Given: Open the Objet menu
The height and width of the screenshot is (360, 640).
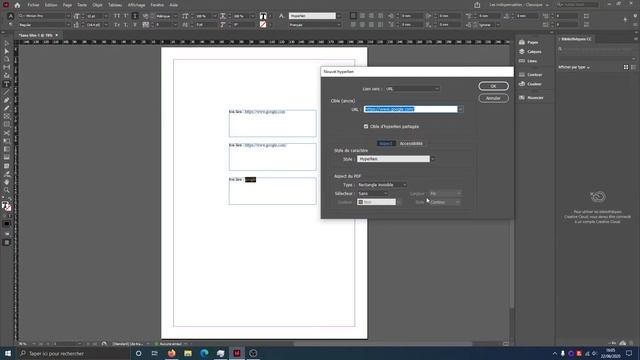Looking at the screenshot, I should [97, 5].
